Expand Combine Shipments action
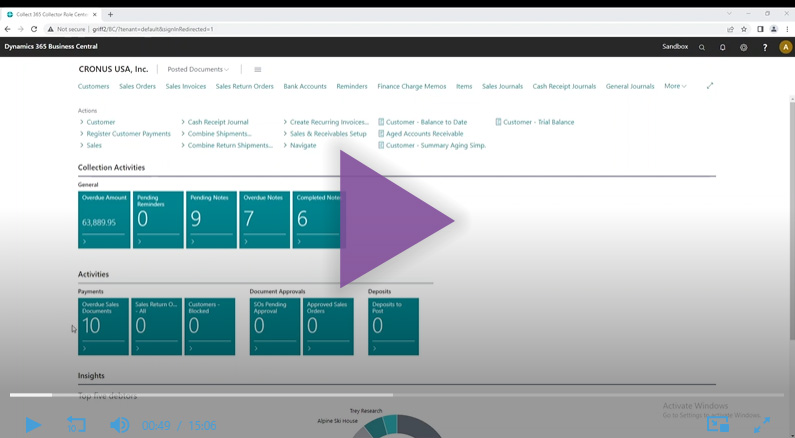Screen dimensions: 795x438 [x=216, y=134]
